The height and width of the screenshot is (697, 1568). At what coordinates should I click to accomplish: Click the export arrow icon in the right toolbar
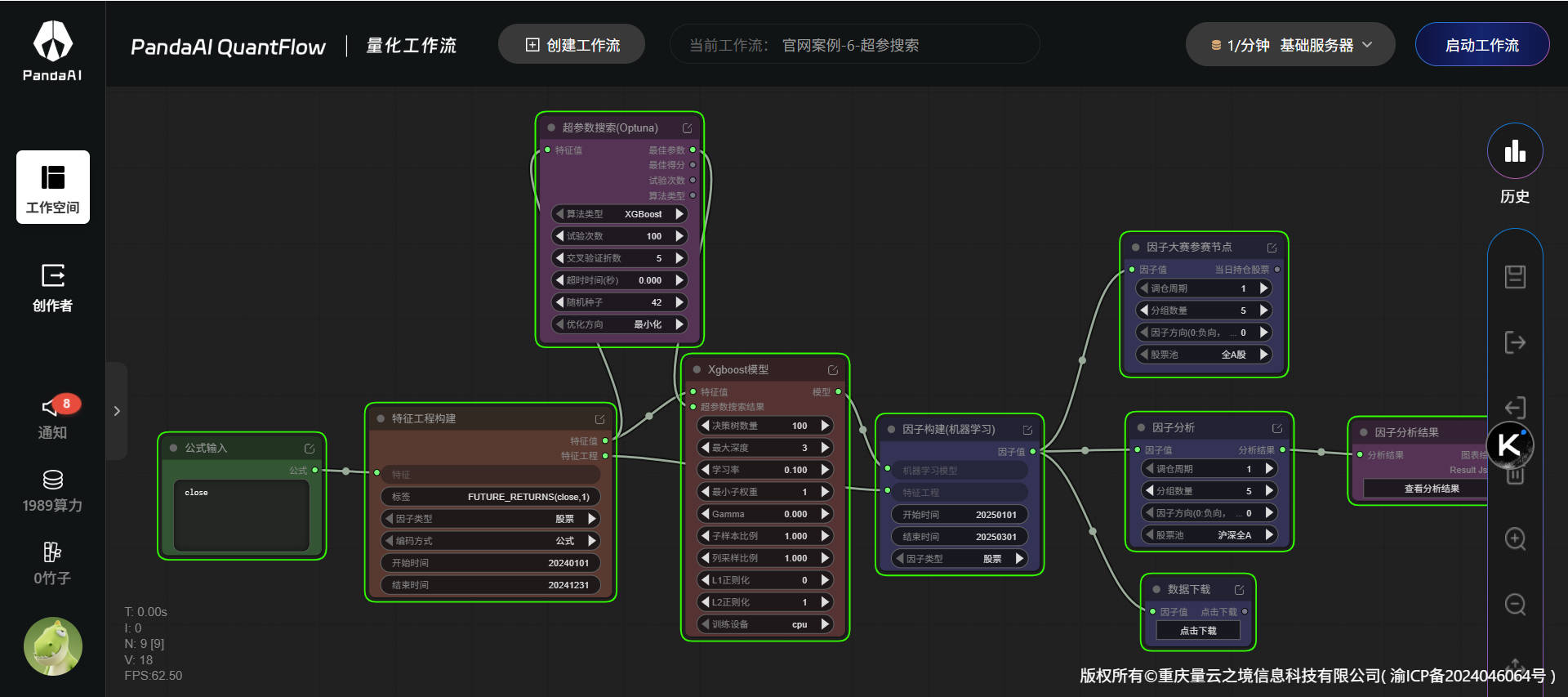[1516, 342]
